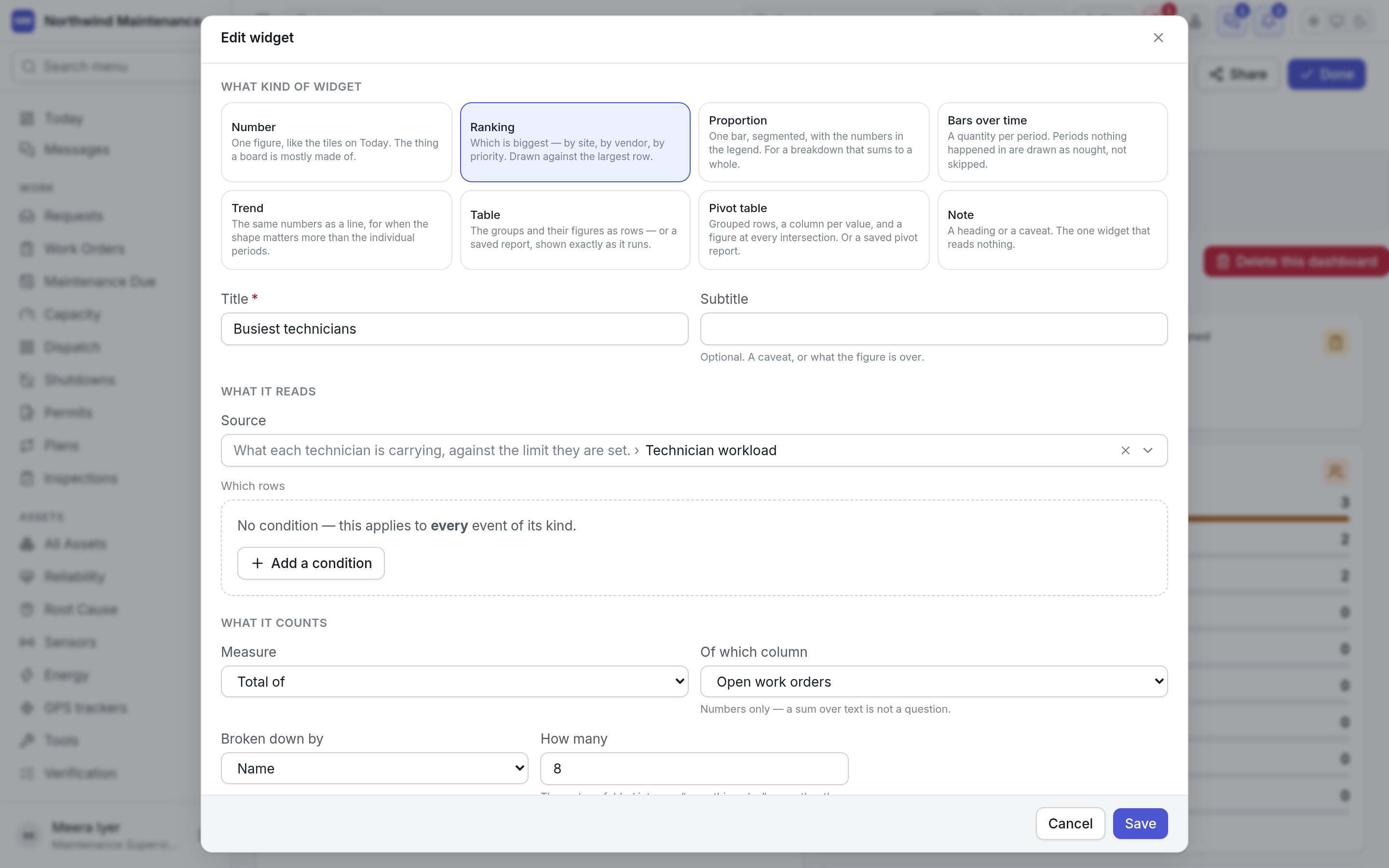Expand the Source dropdown chevron
1389x868 pixels.
pyautogui.click(x=1147, y=451)
